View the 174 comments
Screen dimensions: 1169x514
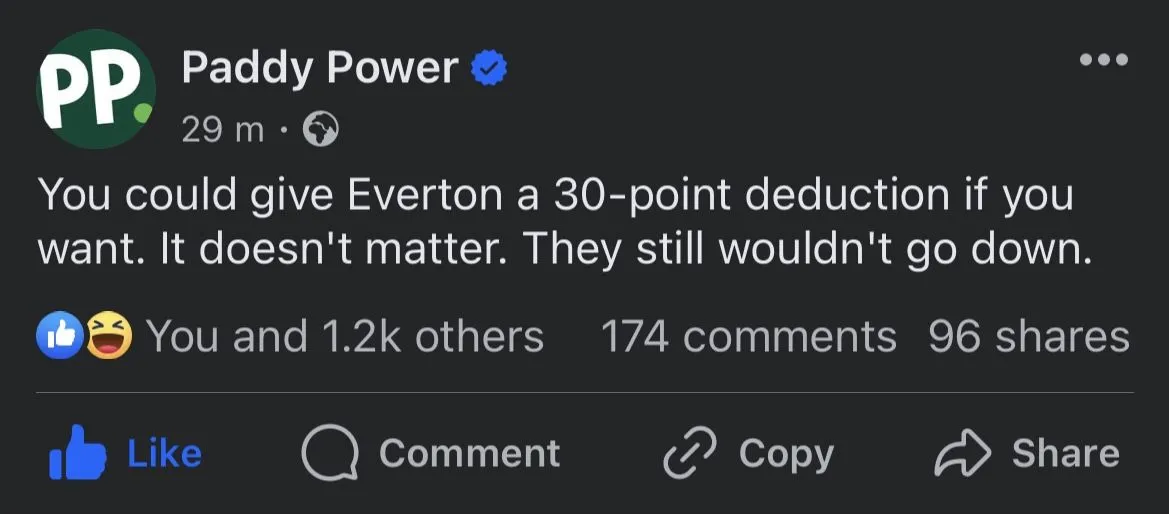(748, 337)
